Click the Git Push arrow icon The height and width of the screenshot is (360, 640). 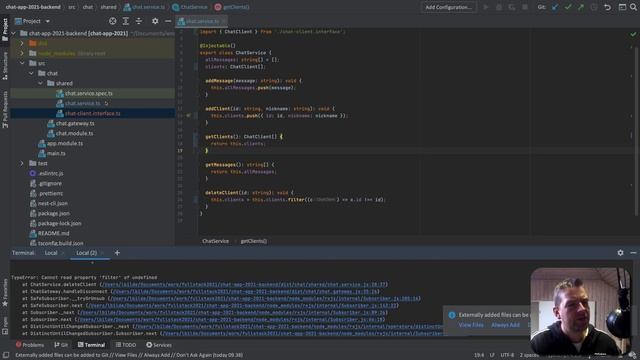point(581,7)
